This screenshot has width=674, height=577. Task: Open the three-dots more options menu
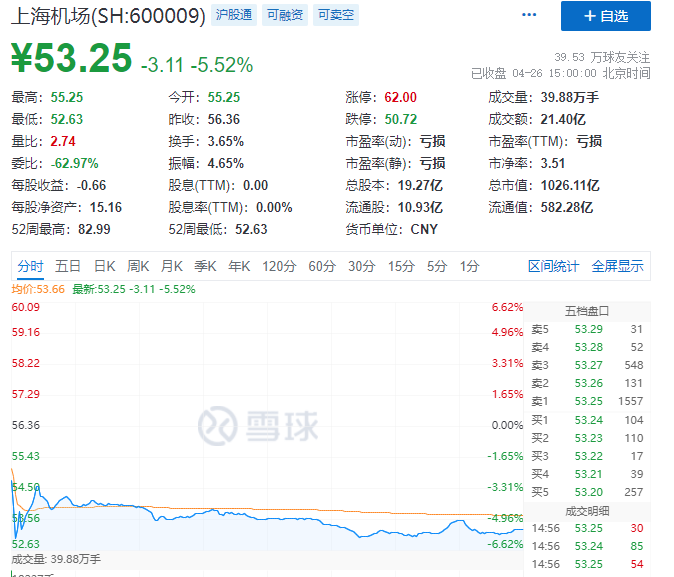pos(529,15)
